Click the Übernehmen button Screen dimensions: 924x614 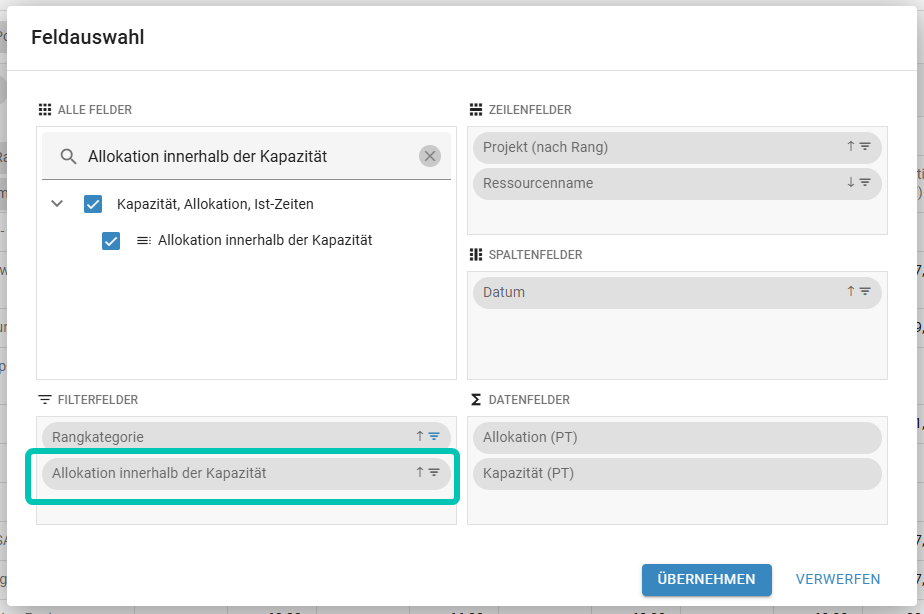point(707,580)
